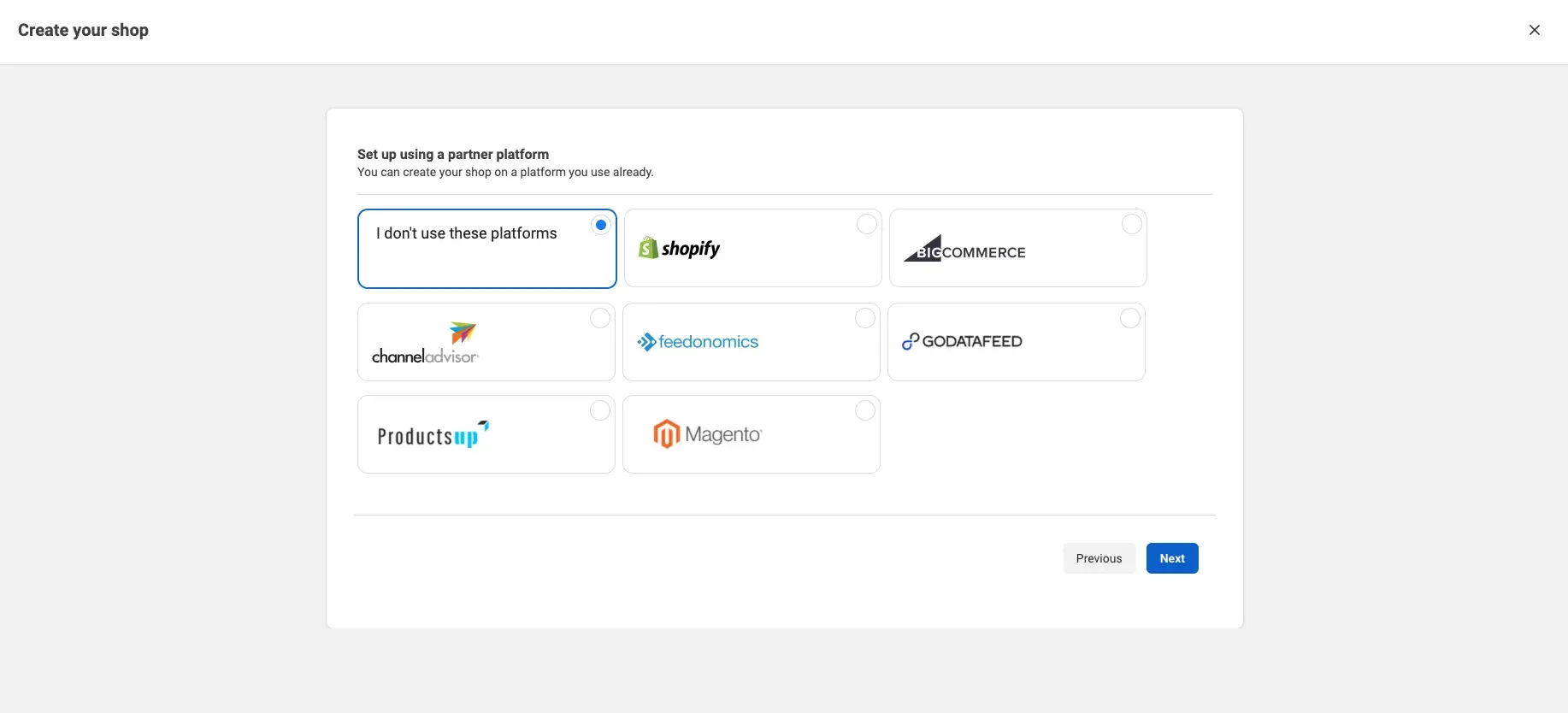Select the BigCommerce radio button
This screenshot has width=1568, height=713.
click(1131, 224)
